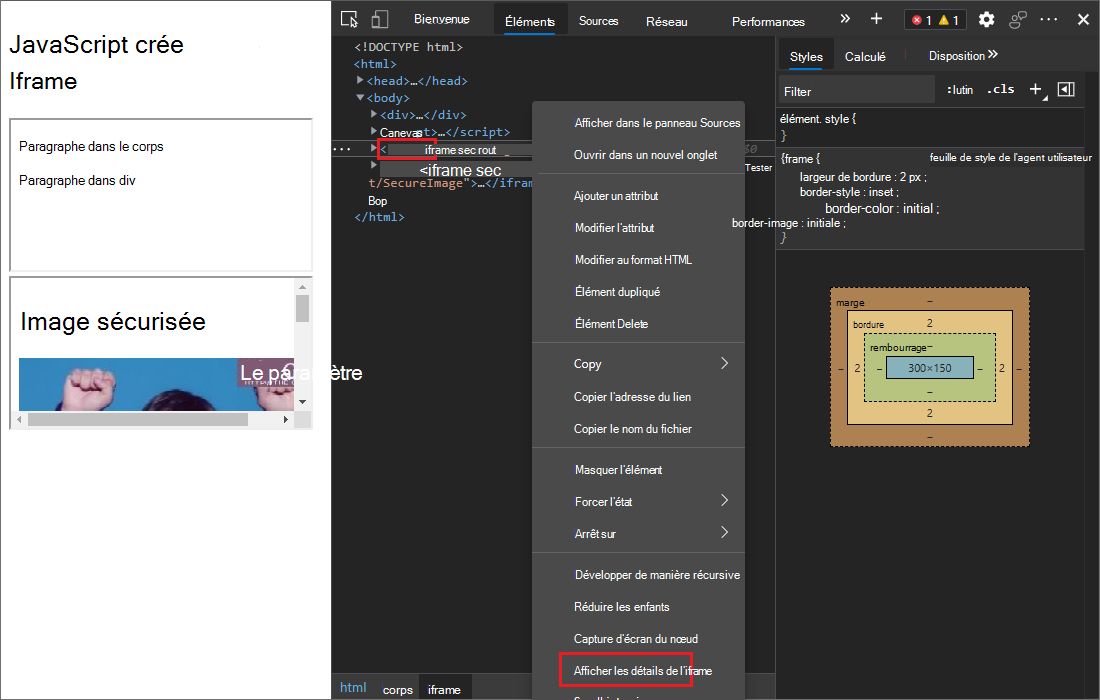Click the rembourrage box label
1100x700 pixels.
tap(898, 347)
